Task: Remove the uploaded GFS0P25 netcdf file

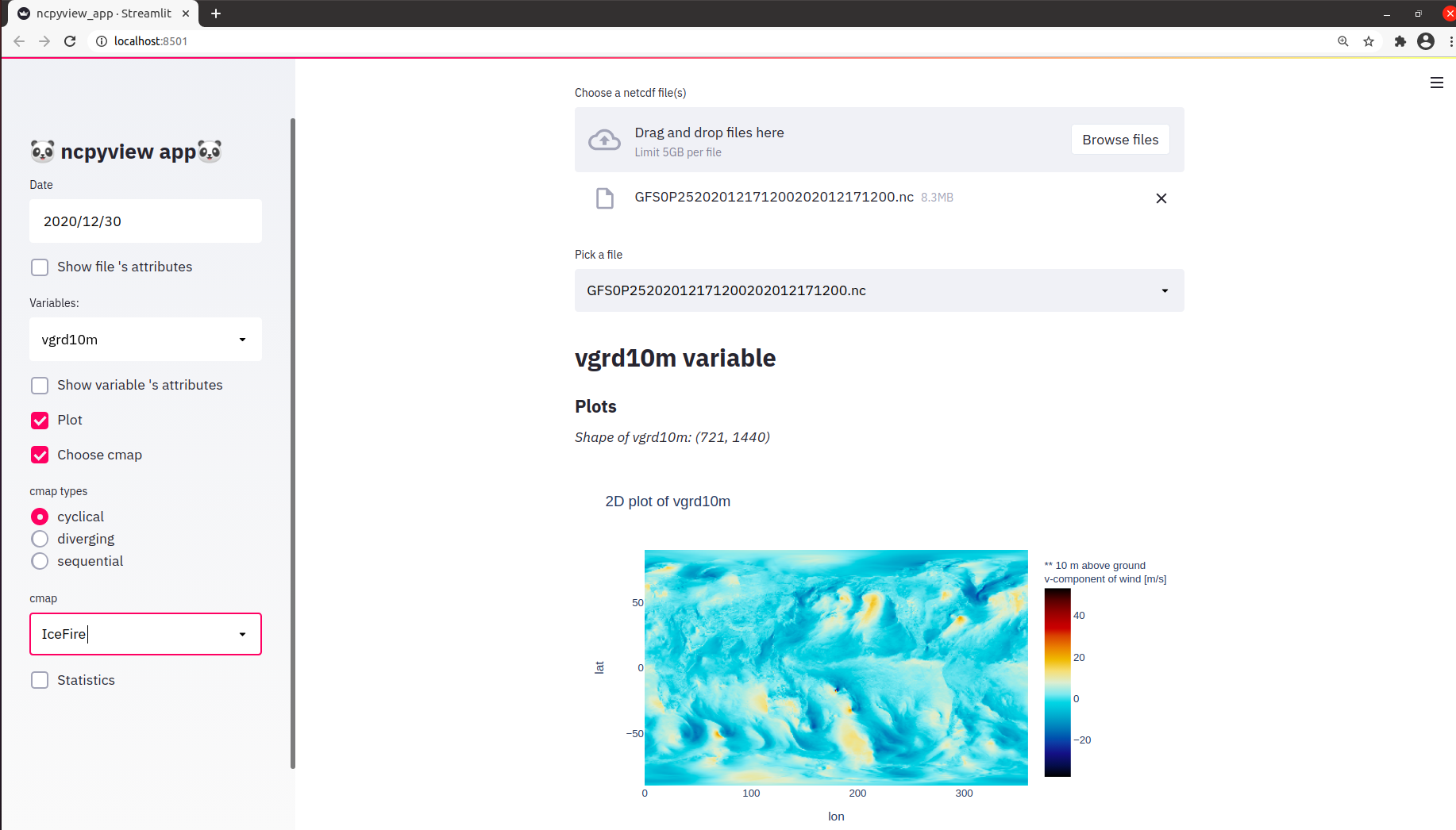Action: (1161, 198)
